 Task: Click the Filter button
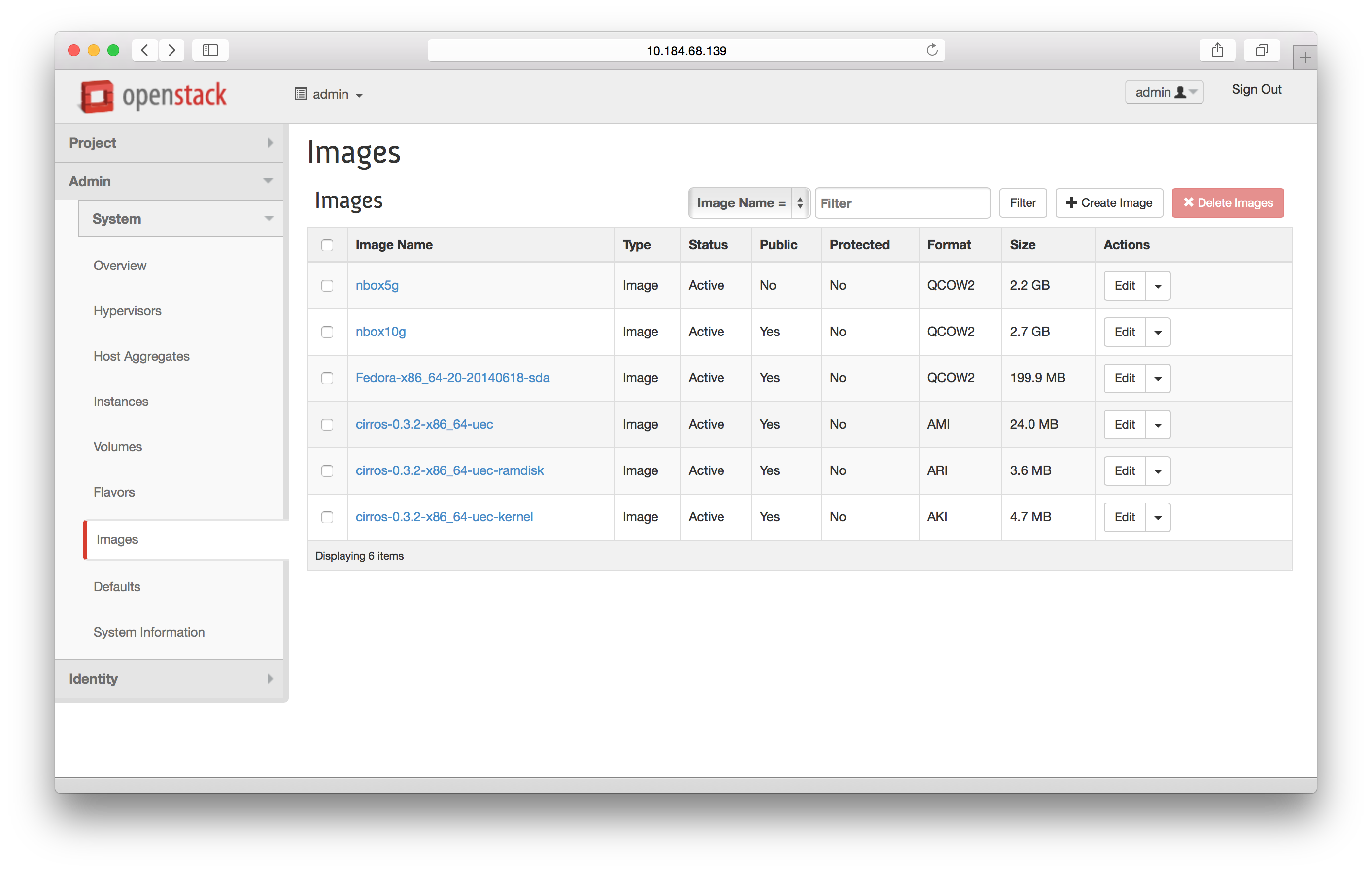[x=1022, y=203]
